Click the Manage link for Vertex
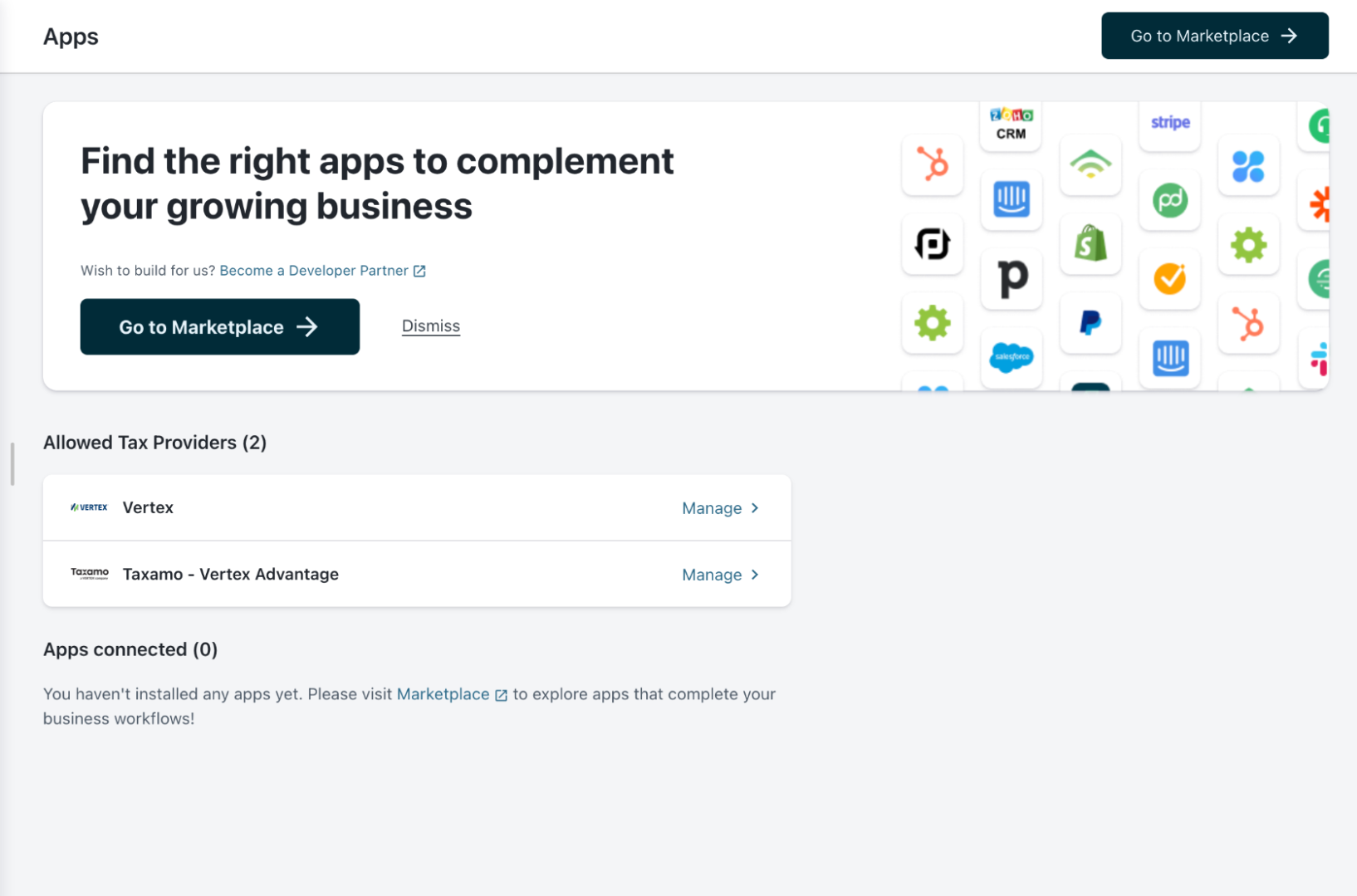 [711, 508]
